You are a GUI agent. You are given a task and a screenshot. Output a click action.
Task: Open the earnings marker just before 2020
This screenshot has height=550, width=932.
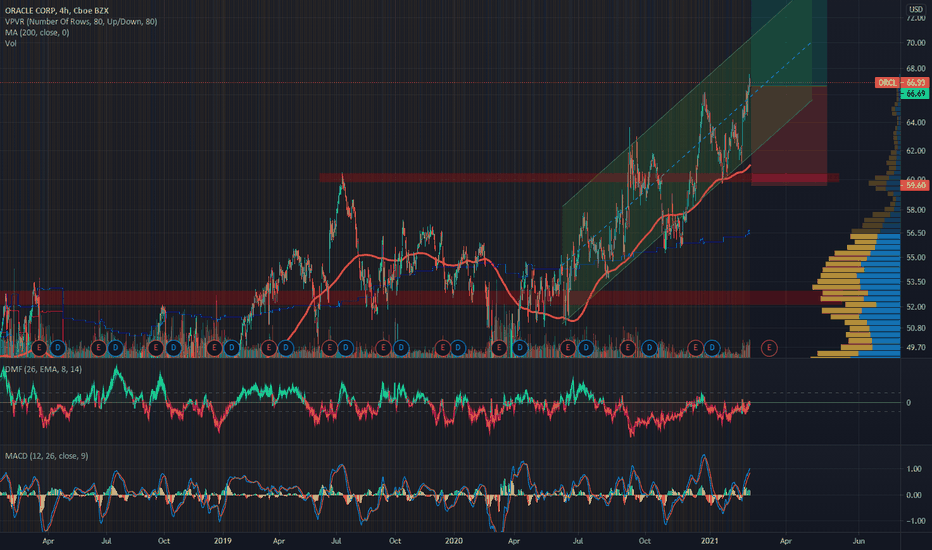pos(442,348)
